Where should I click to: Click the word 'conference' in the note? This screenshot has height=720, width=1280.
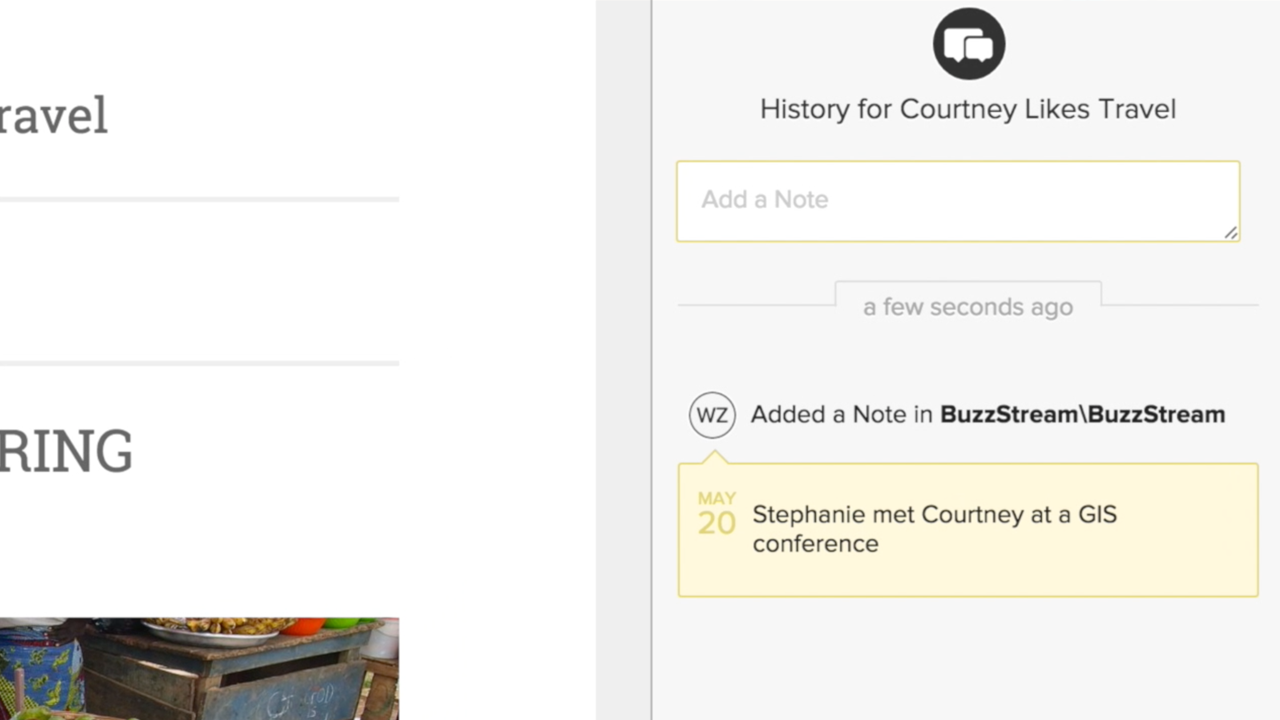tap(815, 544)
